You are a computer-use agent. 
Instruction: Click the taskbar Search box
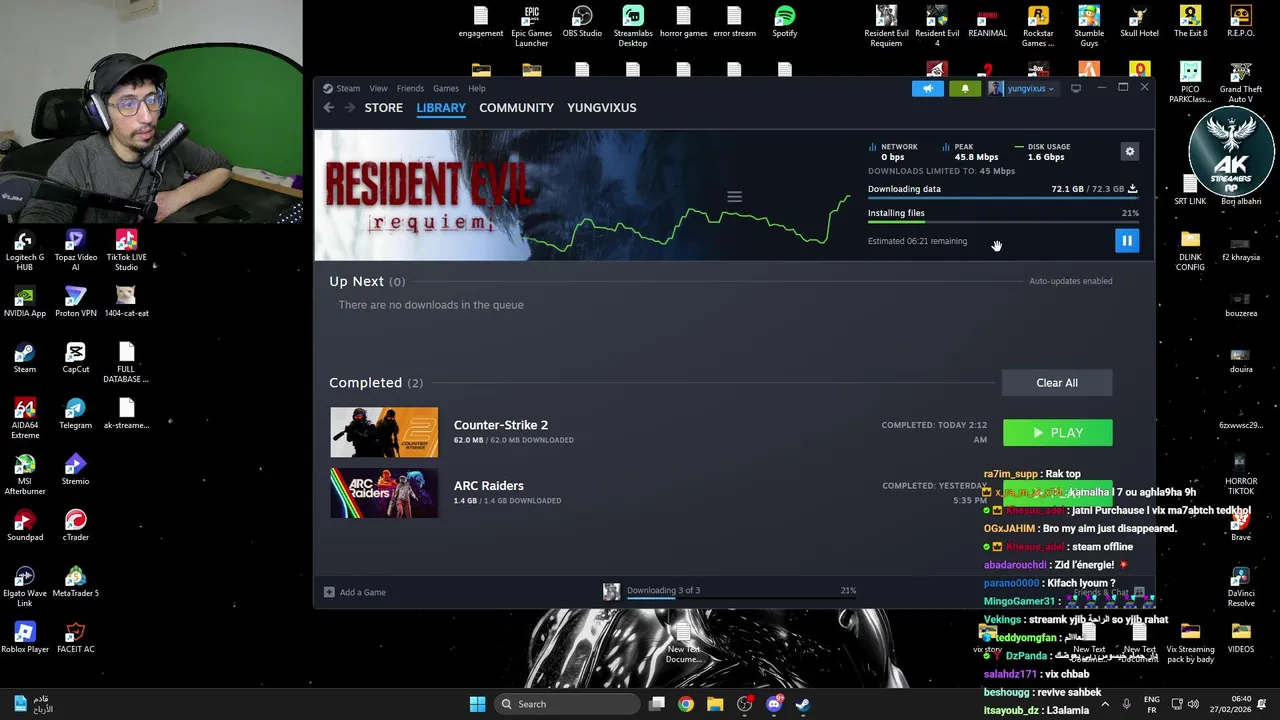coord(567,704)
